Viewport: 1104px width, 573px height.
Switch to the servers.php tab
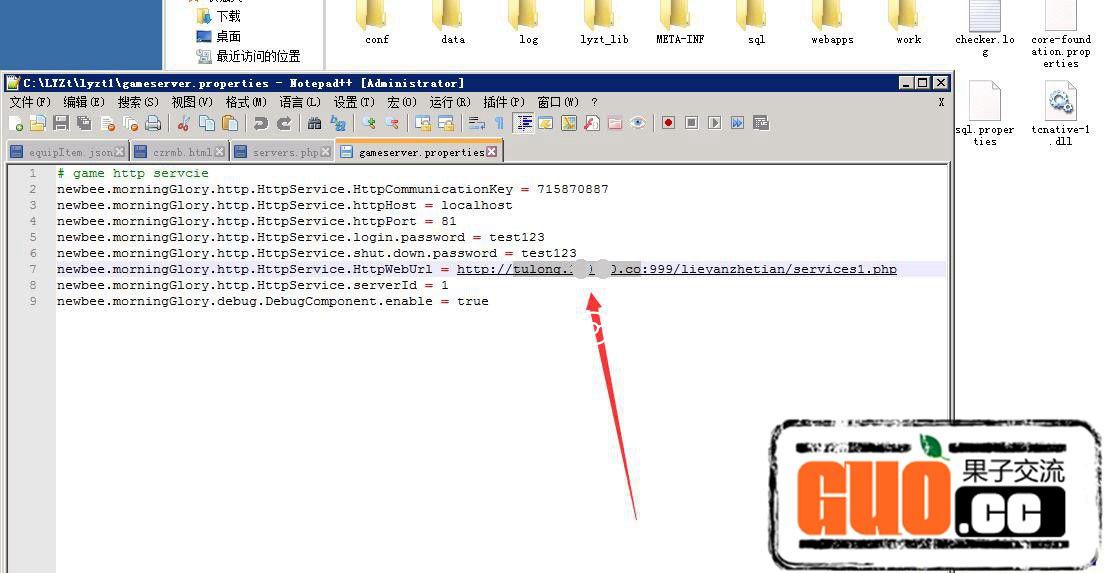[x=285, y=152]
